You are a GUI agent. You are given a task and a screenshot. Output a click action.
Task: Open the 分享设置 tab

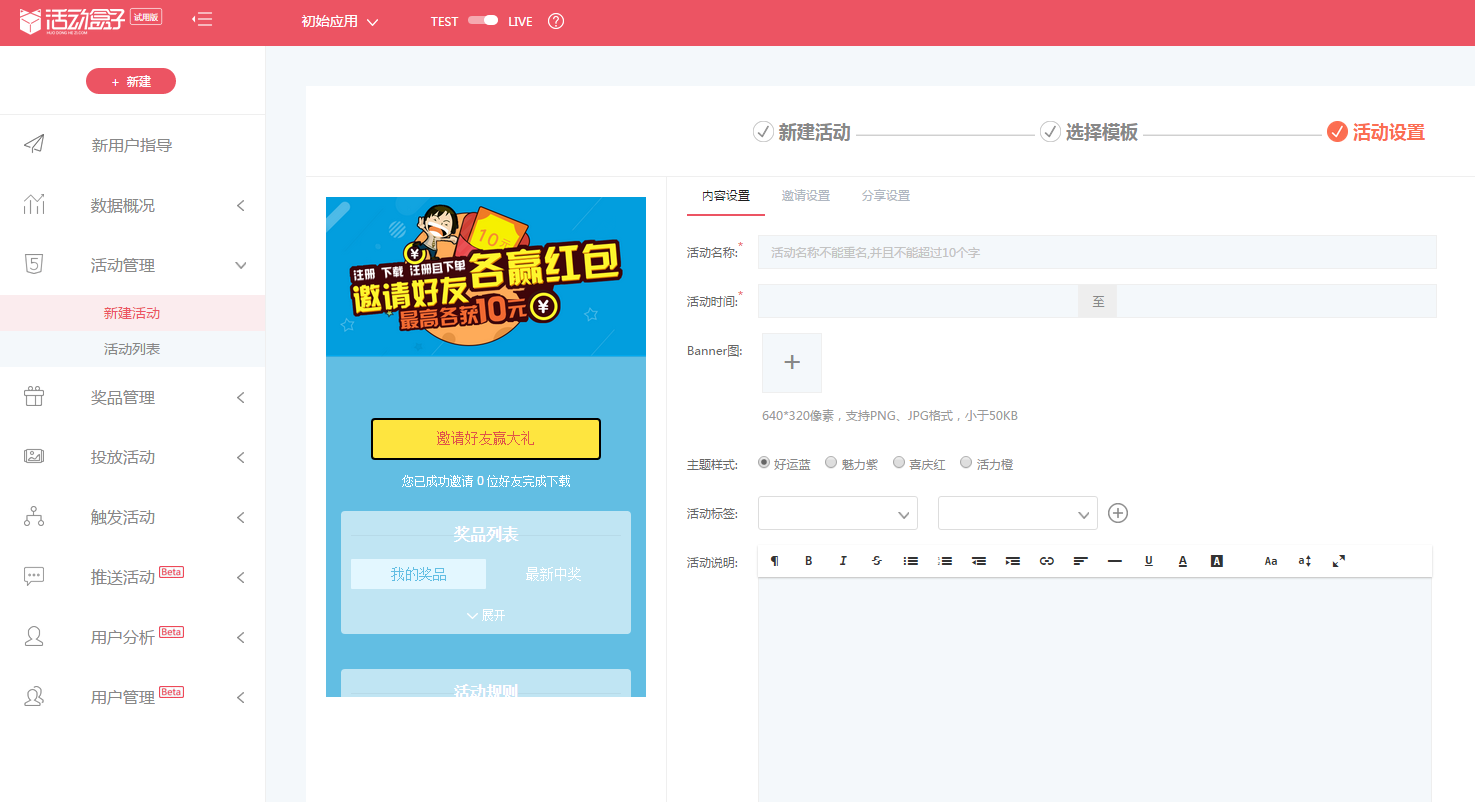pyautogui.click(x=885, y=195)
